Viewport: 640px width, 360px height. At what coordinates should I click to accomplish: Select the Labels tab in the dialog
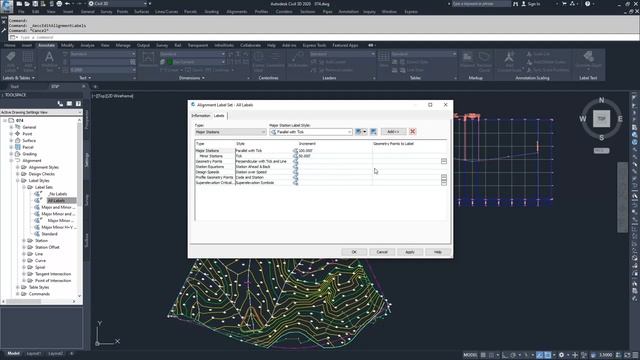[219, 116]
